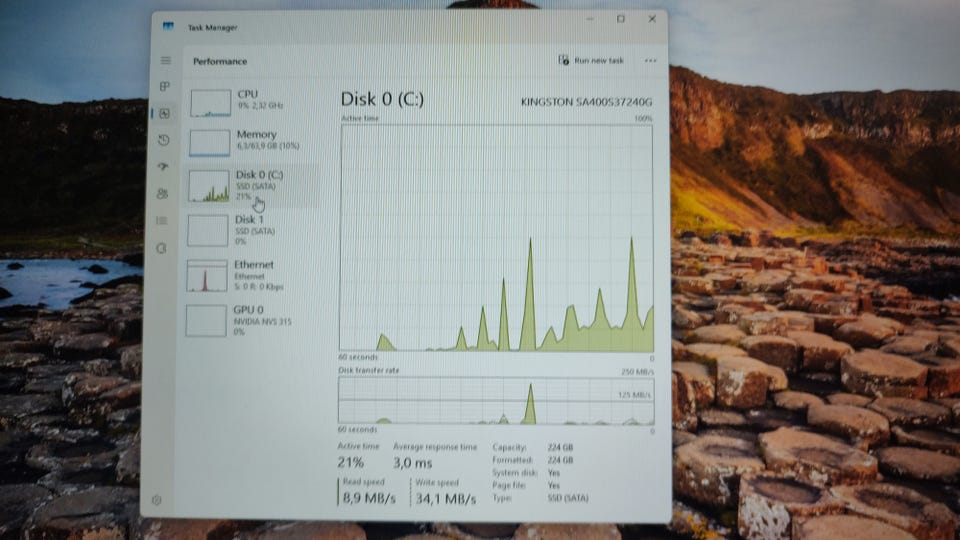Select Memory in the performance list
The width and height of the screenshot is (960, 540).
(252, 142)
